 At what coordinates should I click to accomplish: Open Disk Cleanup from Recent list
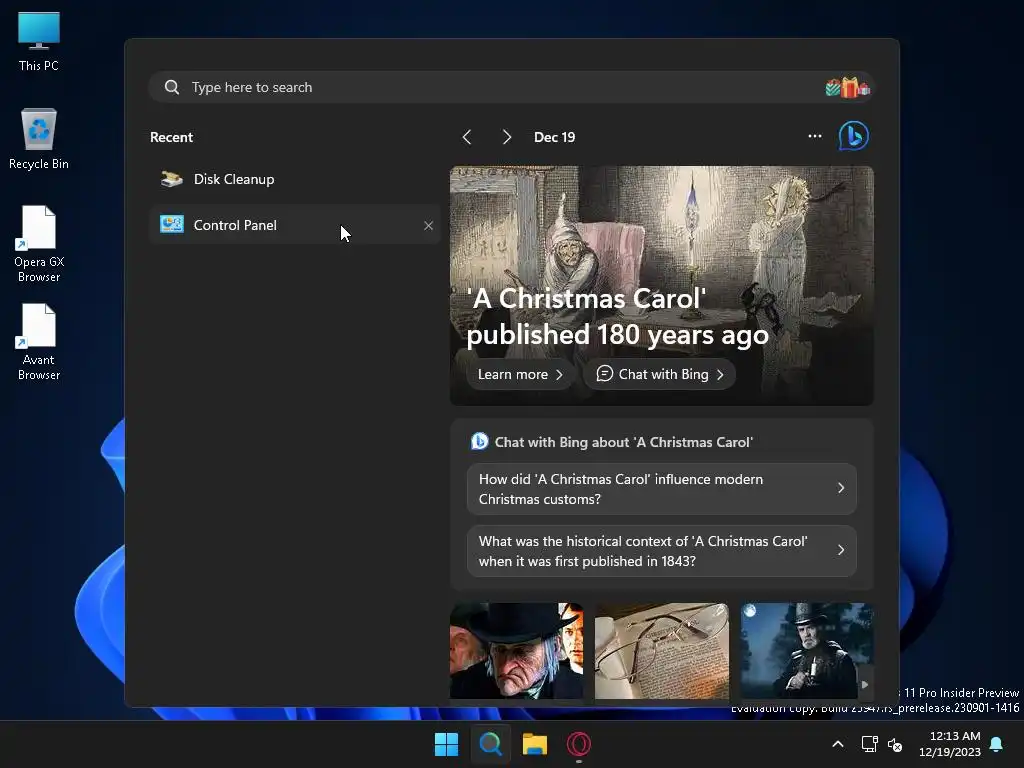point(295,180)
